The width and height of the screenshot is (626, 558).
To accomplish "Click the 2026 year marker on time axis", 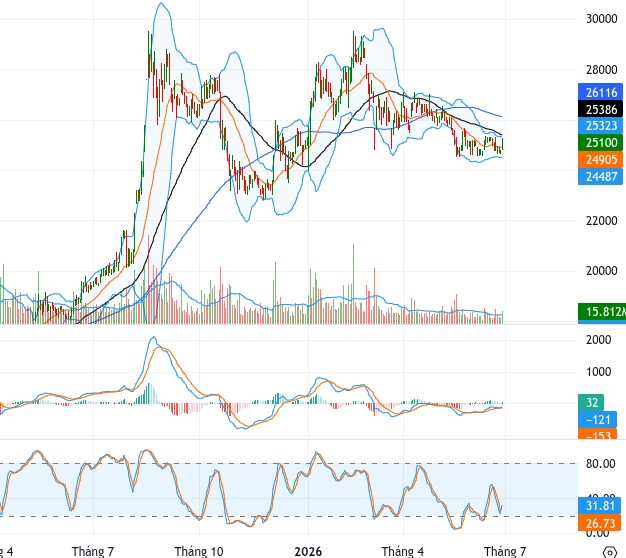I will [308, 551].
